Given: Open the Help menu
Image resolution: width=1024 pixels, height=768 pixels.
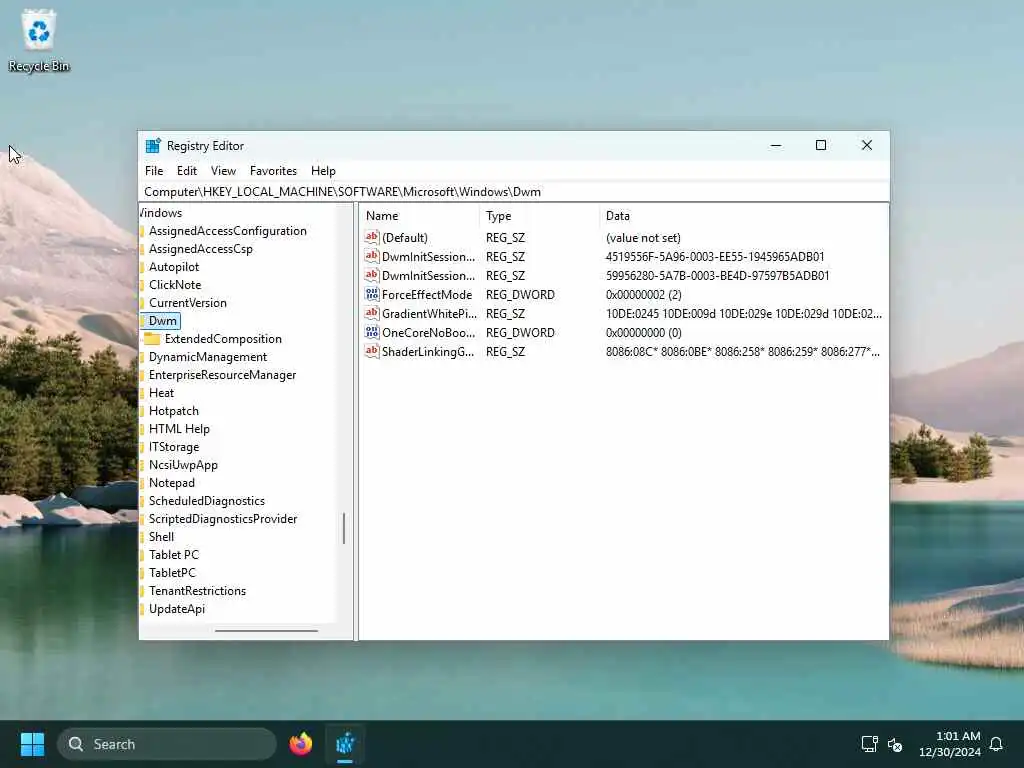Looking at the screenshot, I should tap(323, 170).
